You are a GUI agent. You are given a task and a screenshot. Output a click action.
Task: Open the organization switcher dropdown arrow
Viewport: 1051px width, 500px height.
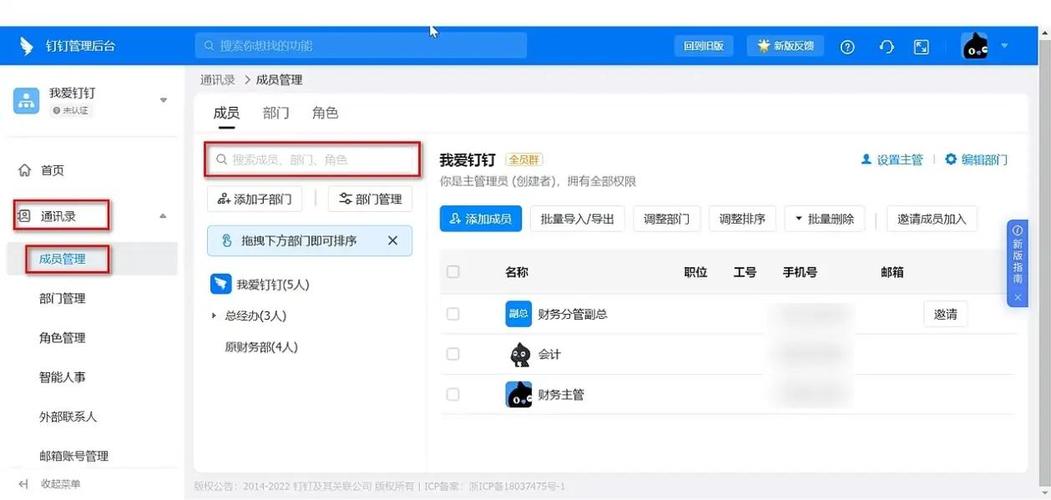pyautogui.click(x=163, y=101)
